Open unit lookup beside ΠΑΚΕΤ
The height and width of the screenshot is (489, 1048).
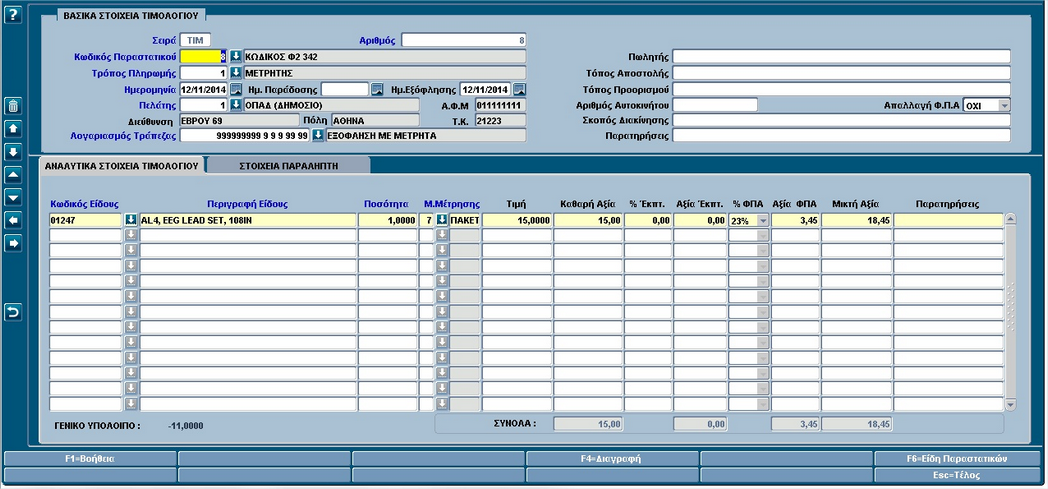pos(442,220)
